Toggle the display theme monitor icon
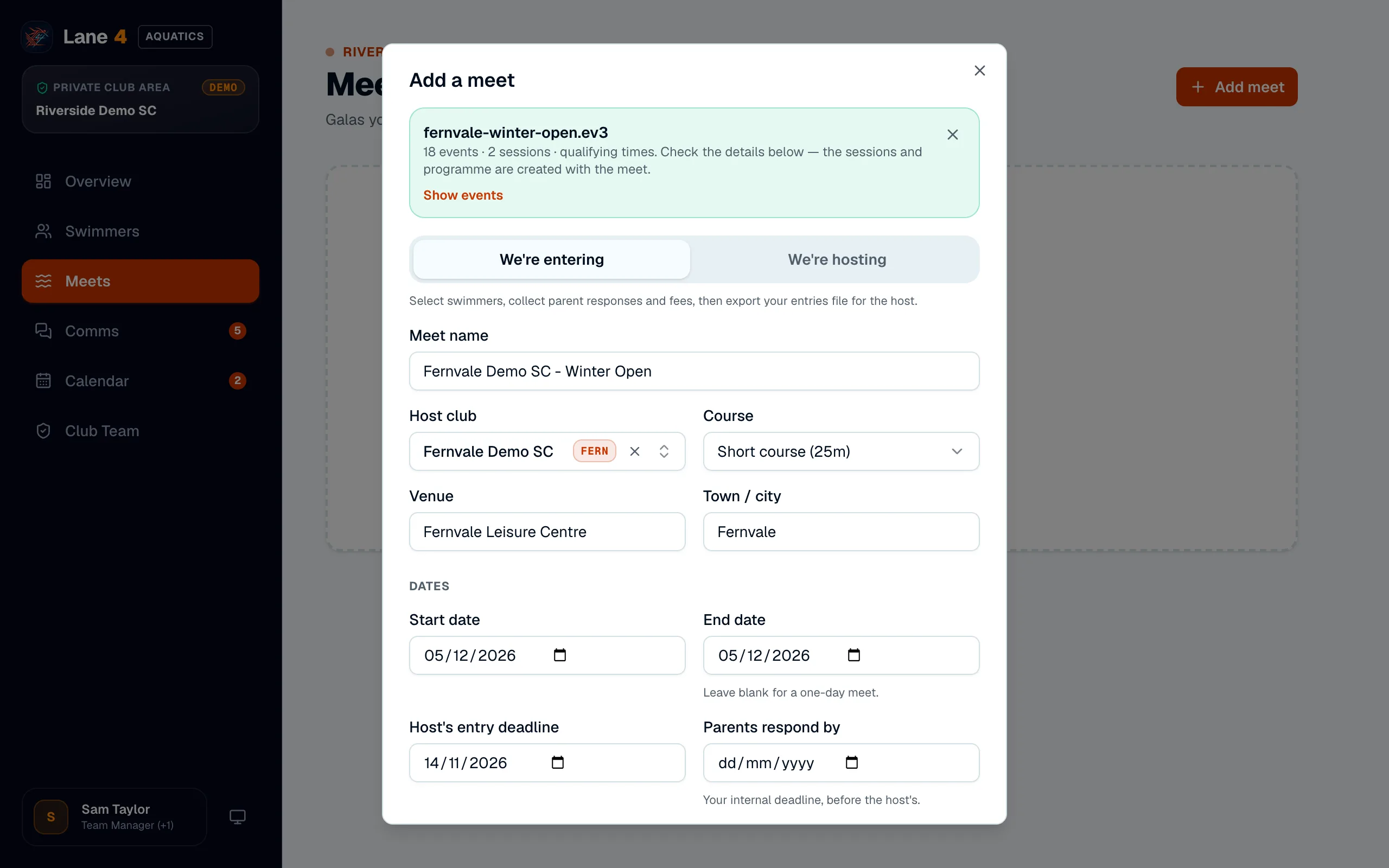The height and width of the screenshot is (868, 1389). click(x=237, y=816)
